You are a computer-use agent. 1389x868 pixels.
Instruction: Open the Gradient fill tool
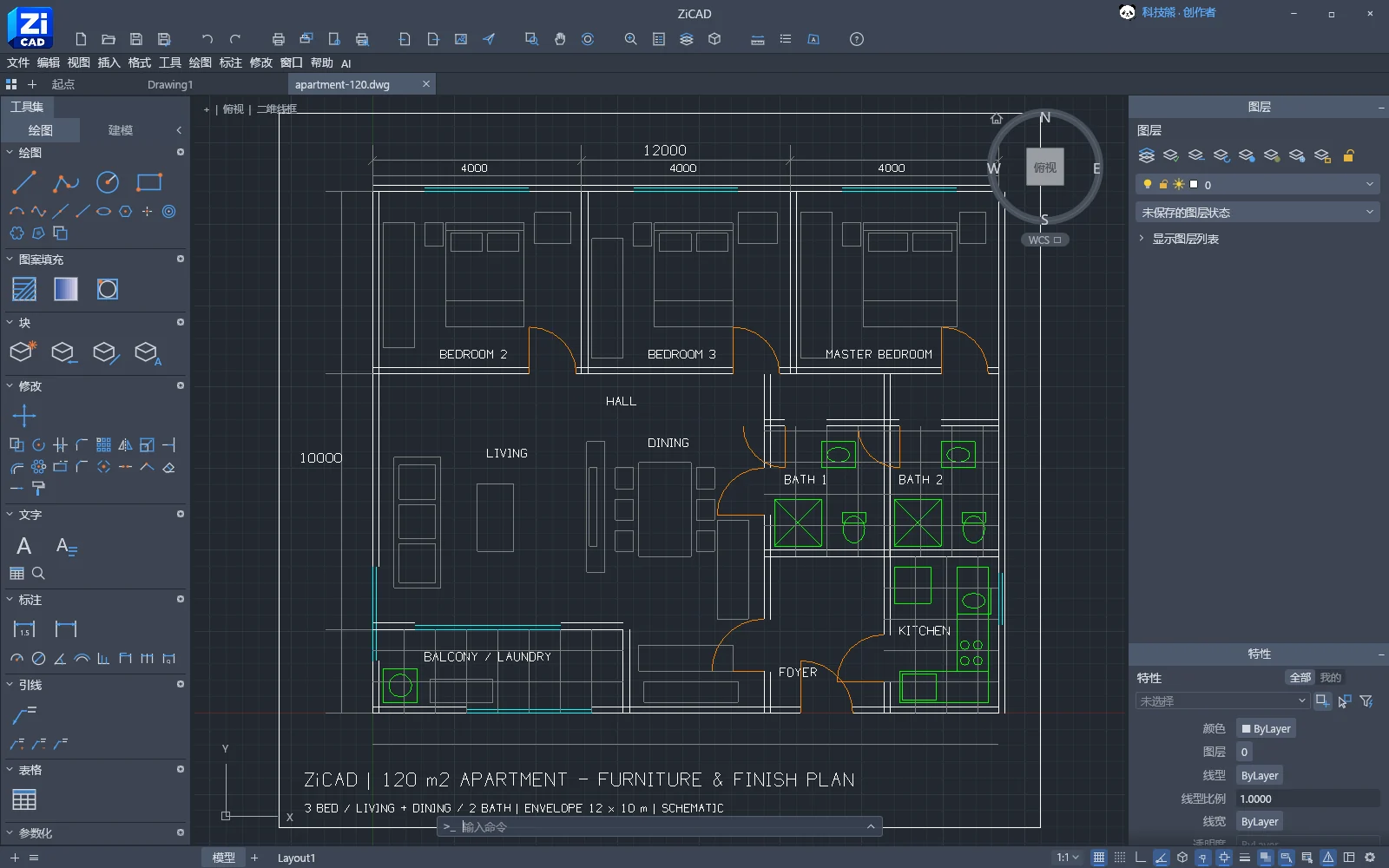point(66,289)
